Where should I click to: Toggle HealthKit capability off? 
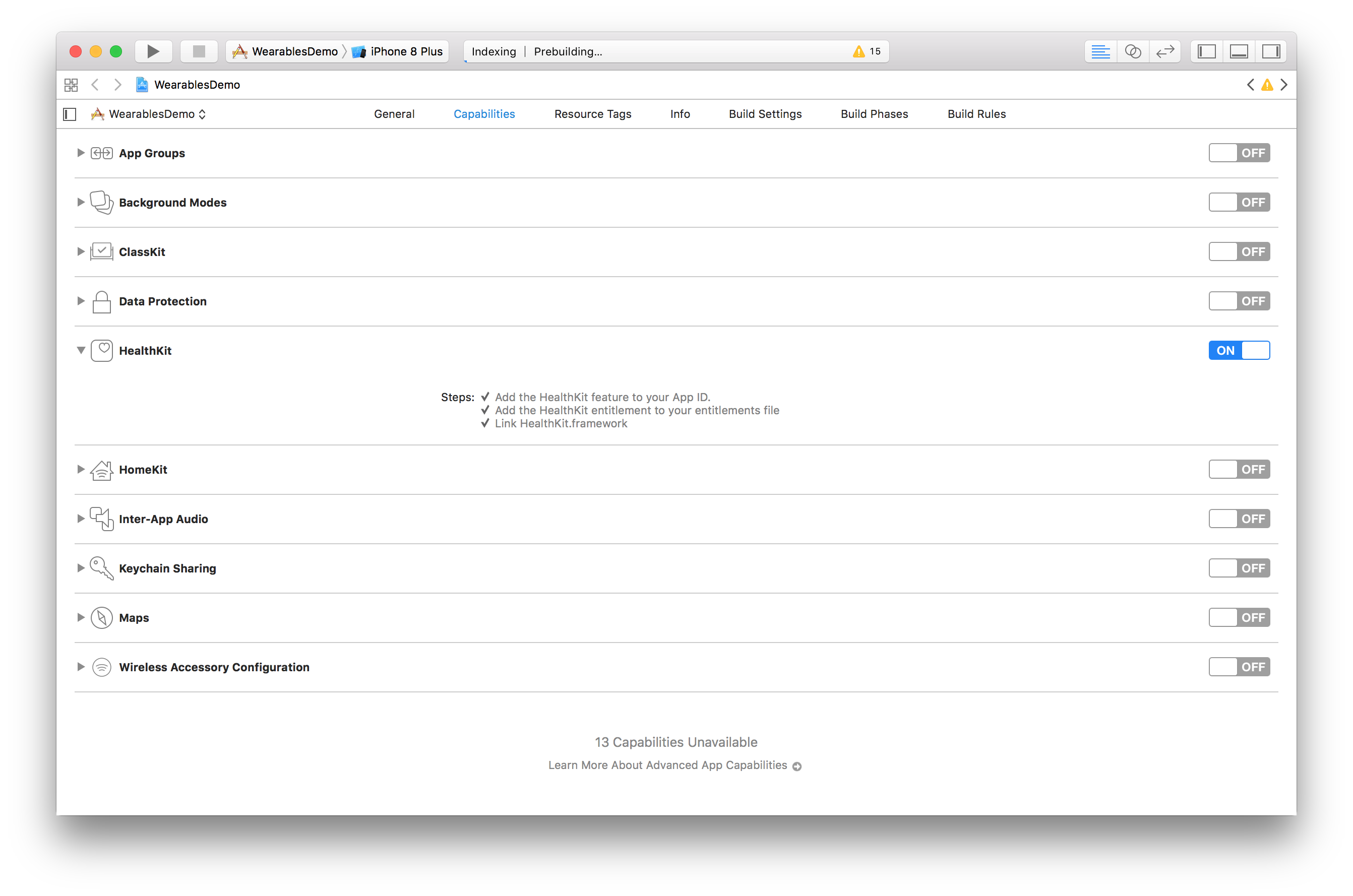(1239, 350)
